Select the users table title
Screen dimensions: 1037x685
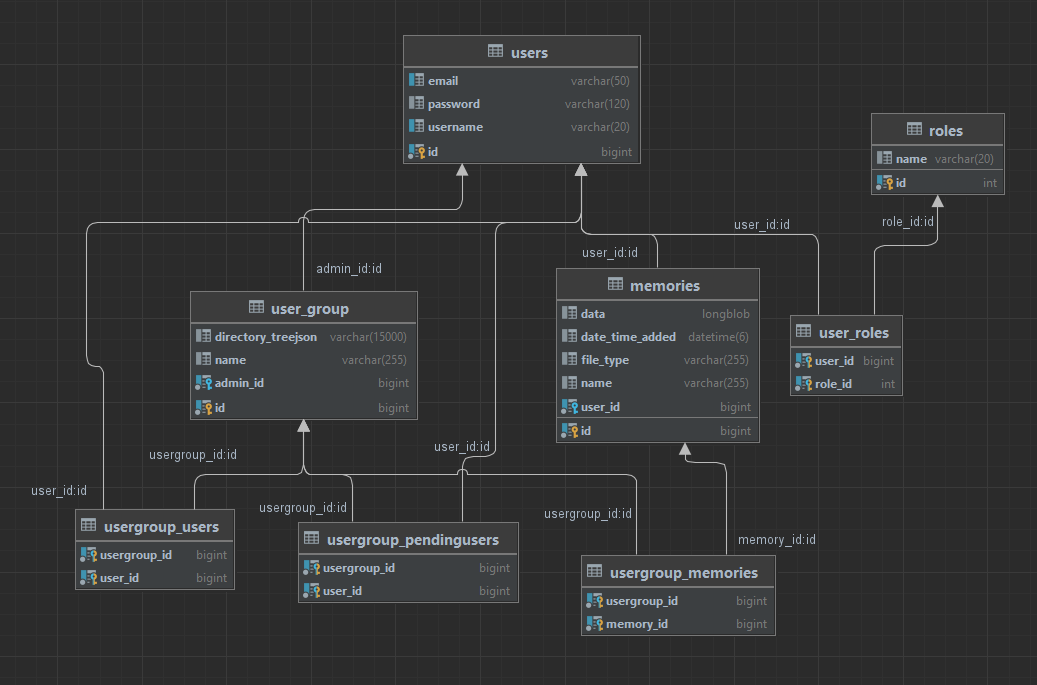pyautogui.click(x=529, y=52)
